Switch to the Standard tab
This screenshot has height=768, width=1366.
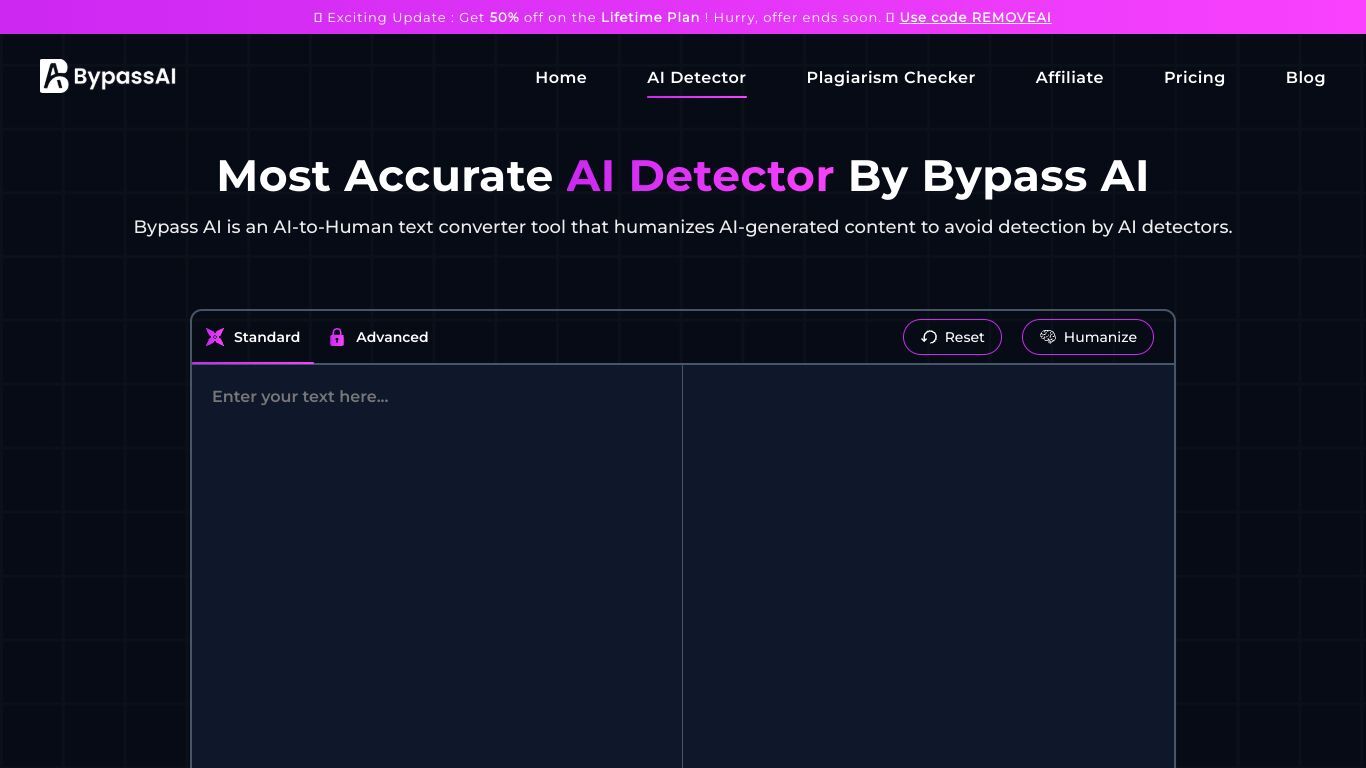253,337
